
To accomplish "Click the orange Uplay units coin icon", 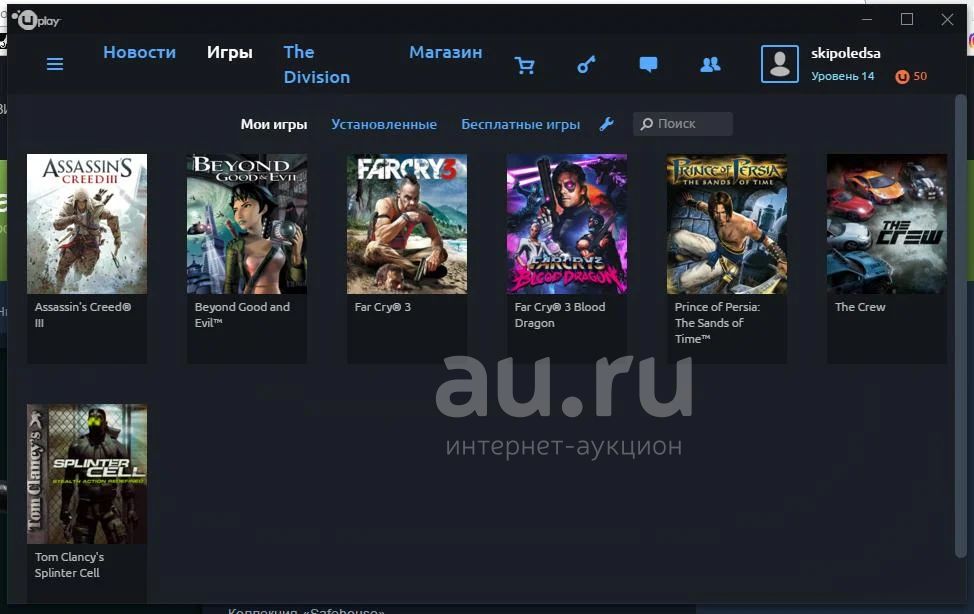I will [x=902, y=76].
